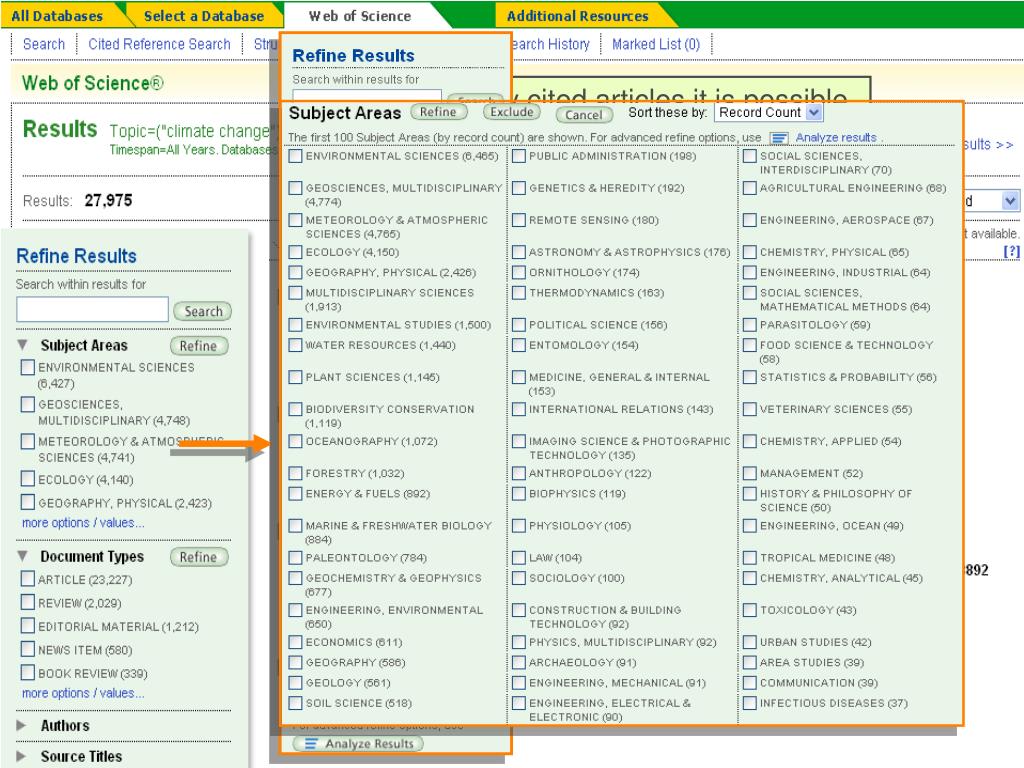This screenshot has height=768, width=1024.
Task: Check BOOK REVIEW (339) document type
Action: [27, 673]
